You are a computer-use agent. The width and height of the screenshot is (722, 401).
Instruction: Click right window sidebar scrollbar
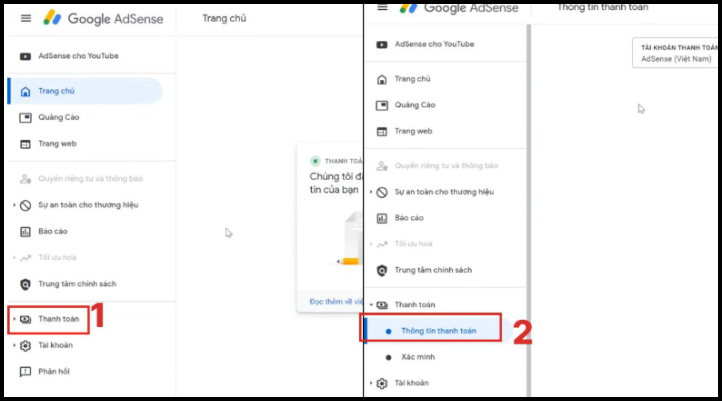tap(529, 210)
